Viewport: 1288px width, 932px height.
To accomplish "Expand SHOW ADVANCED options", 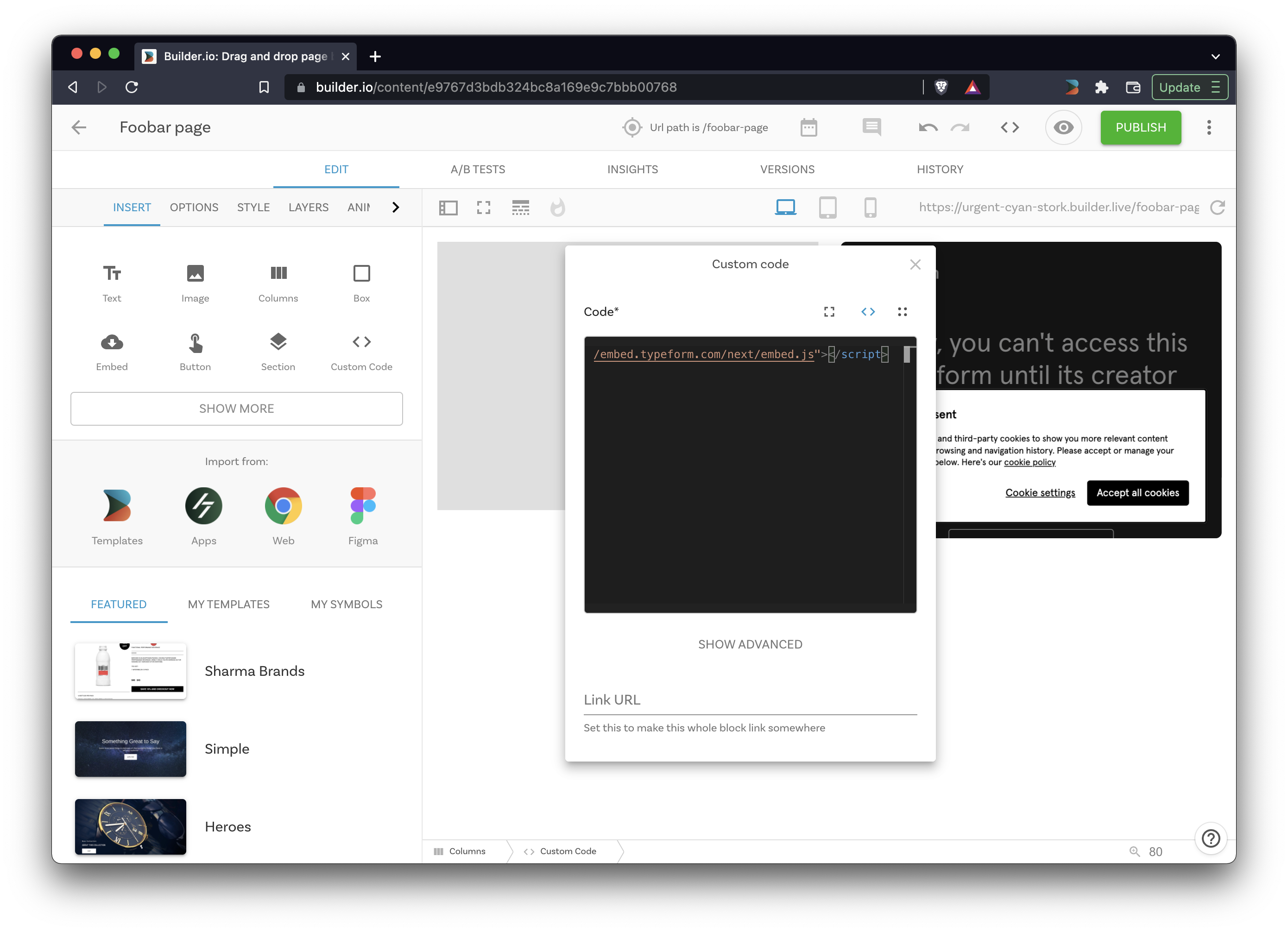I will point(750,644).
